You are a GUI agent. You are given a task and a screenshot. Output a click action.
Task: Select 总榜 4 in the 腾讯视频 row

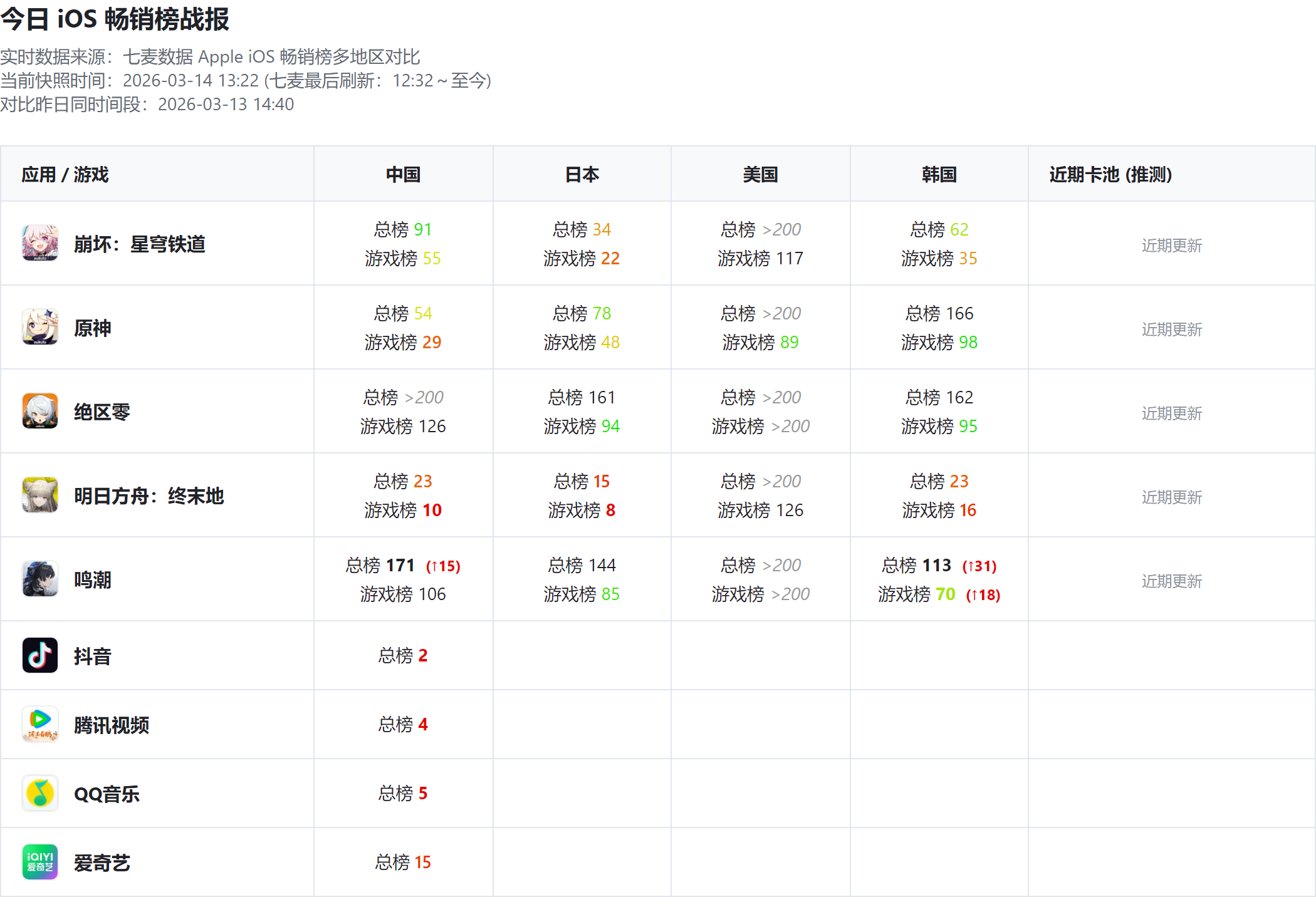click(x=403, y=724)
